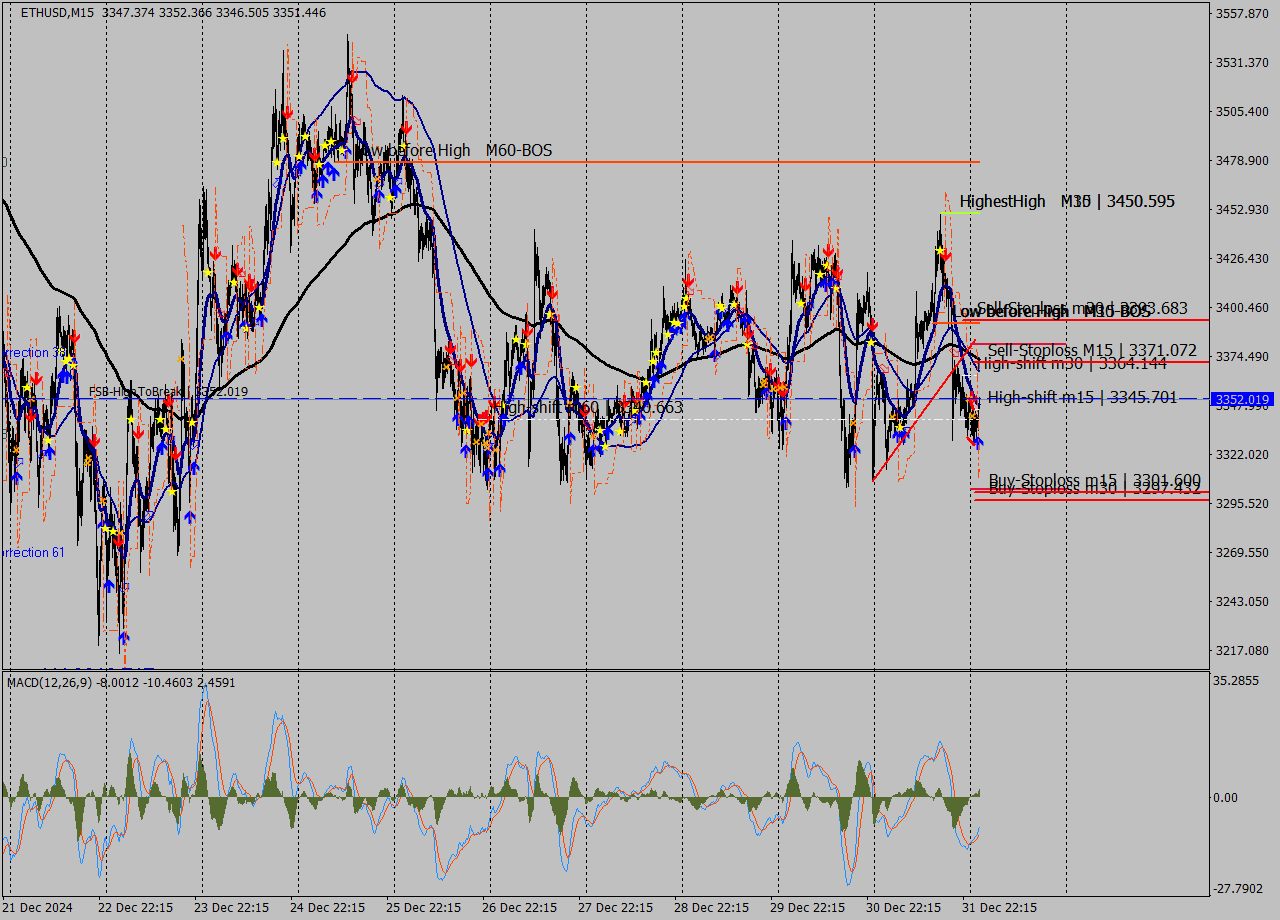Click the 25 Dec 22:15 time label

tap(423, 908)
